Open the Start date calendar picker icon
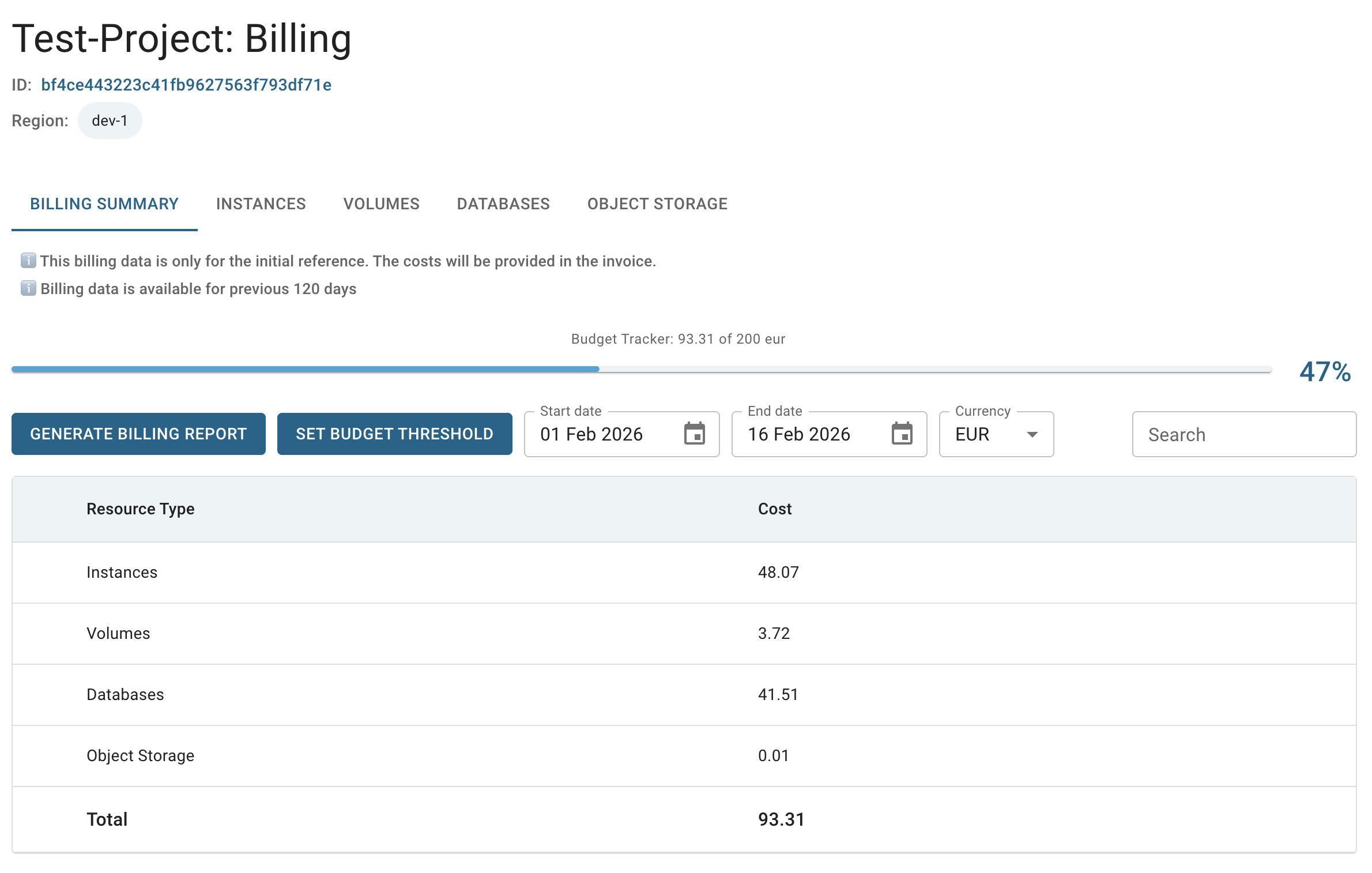Screen dimensions: 1372x873 pyautogui.click(x=694, y=434)
